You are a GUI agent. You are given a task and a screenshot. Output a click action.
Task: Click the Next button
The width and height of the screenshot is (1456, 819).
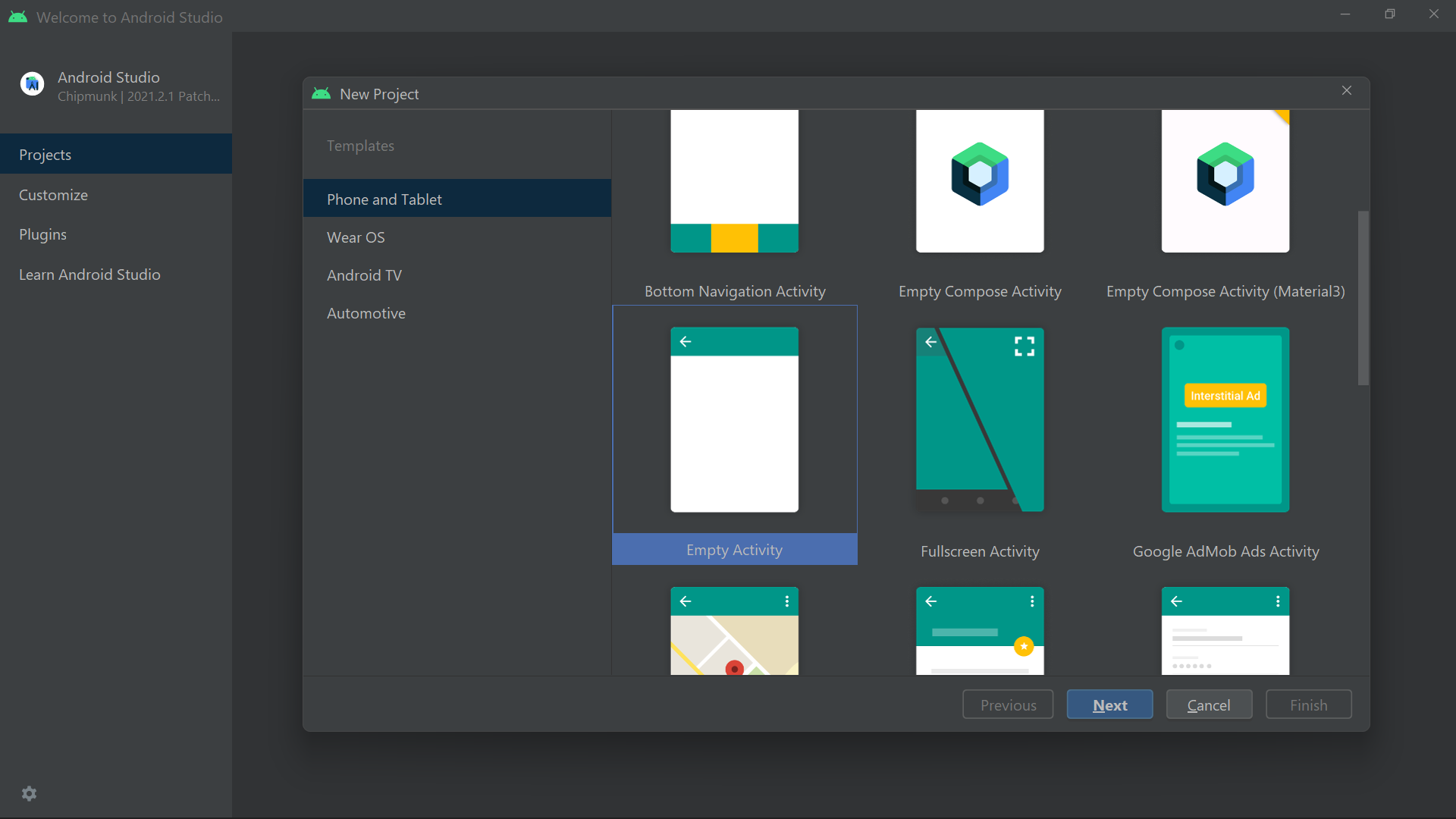[1109, 704]
